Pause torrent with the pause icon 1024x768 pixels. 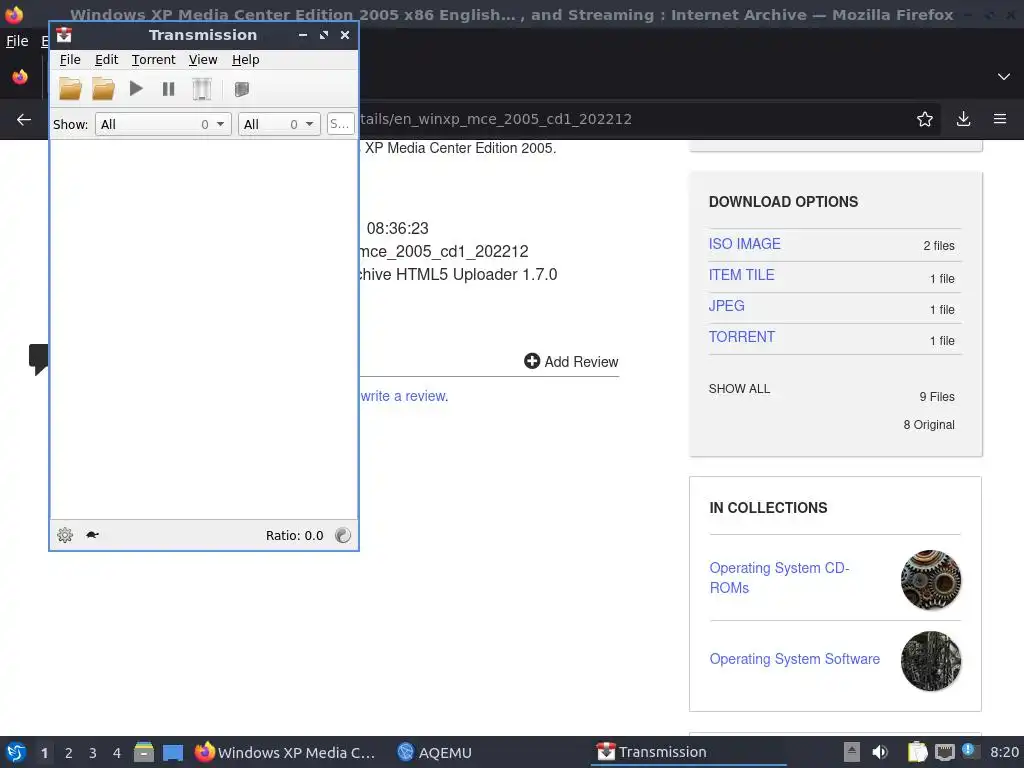point(168,89)
